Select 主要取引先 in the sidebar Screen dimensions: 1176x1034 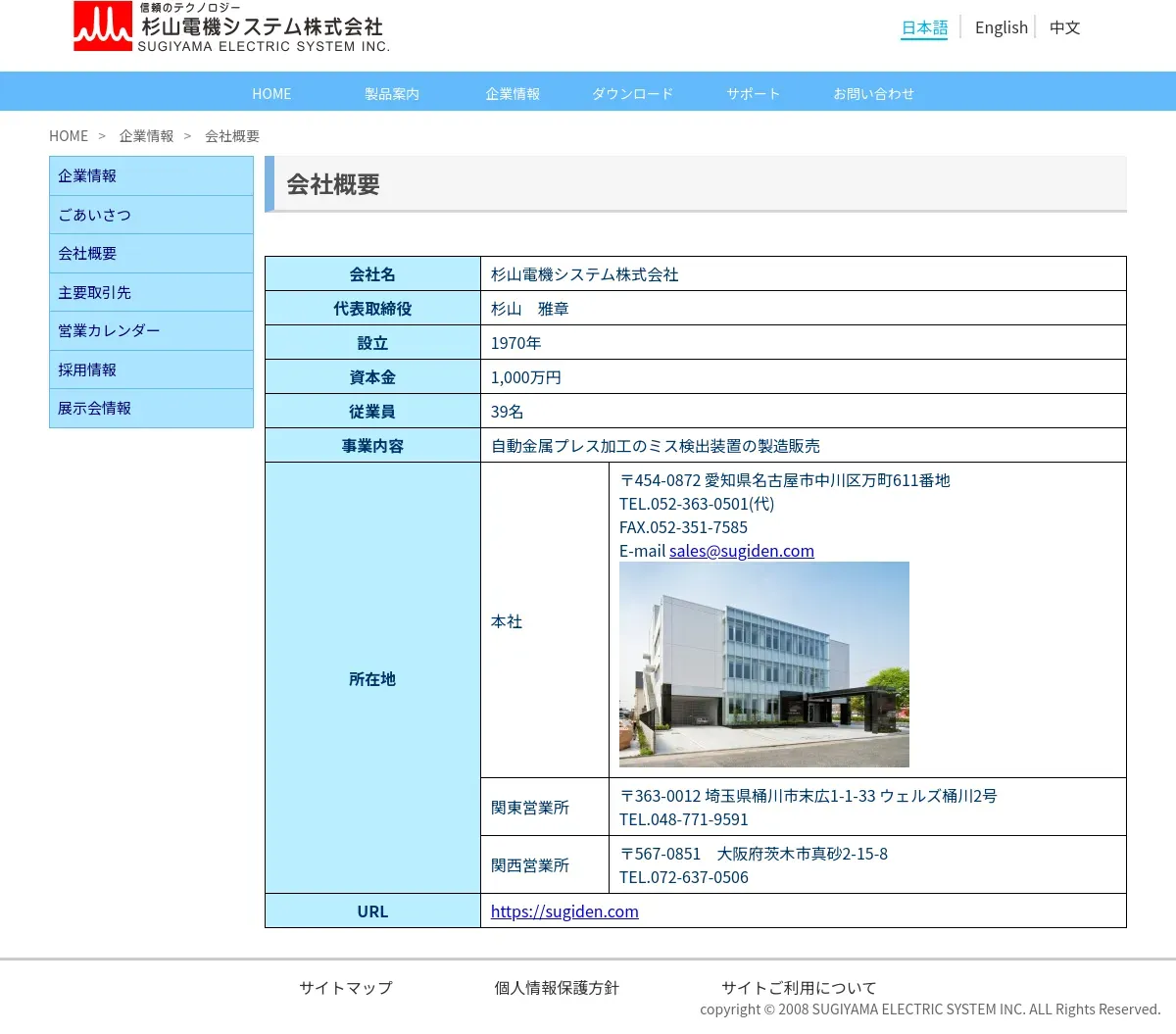click(x=151, y=292)
